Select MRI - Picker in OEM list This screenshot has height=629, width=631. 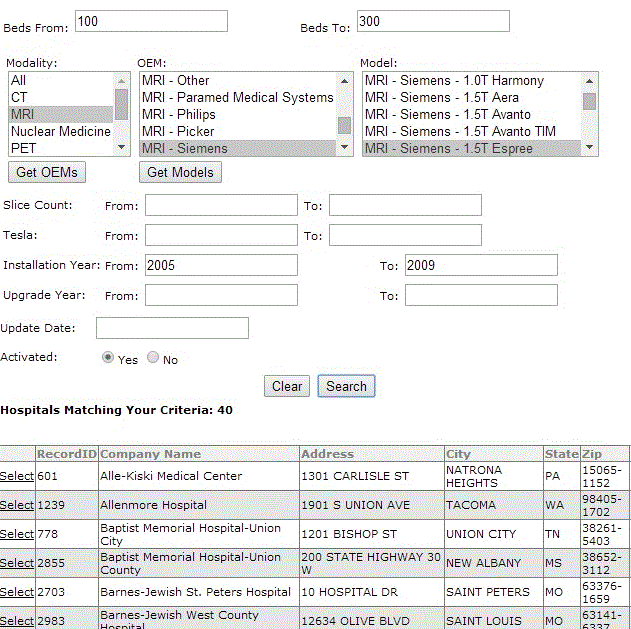pos(238,131)
